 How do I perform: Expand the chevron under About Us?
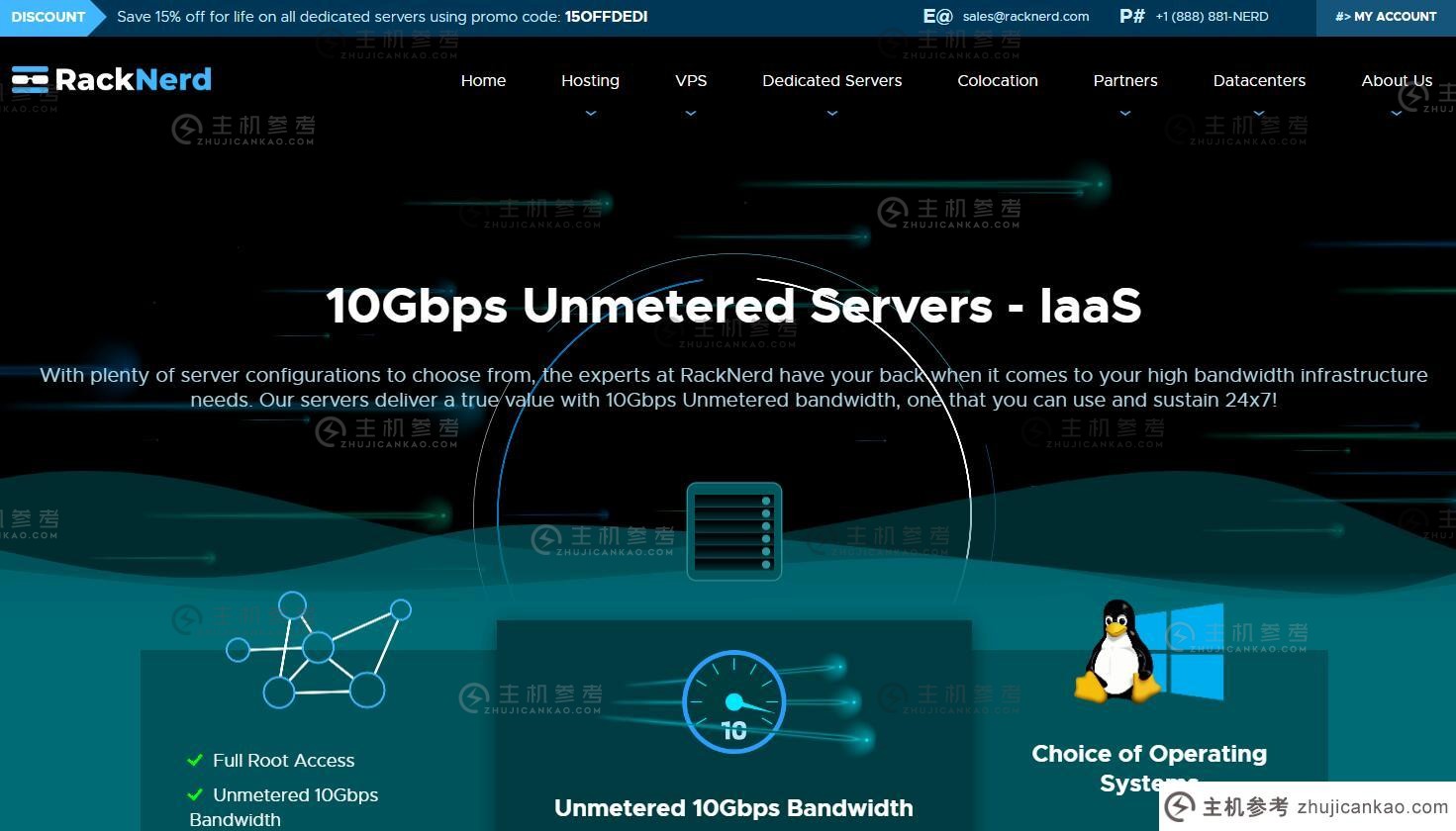1397,113
